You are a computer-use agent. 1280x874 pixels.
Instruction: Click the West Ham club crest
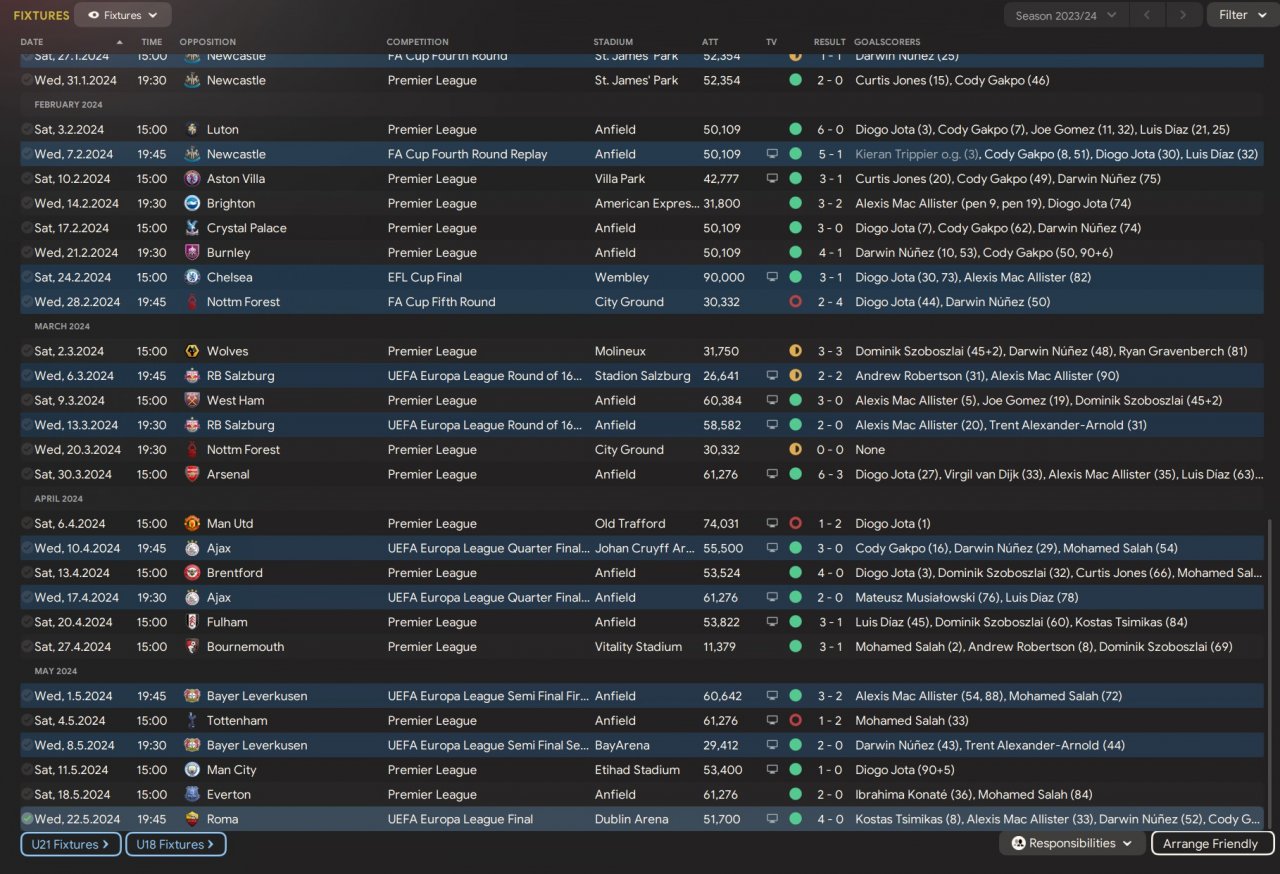[192, 400]
